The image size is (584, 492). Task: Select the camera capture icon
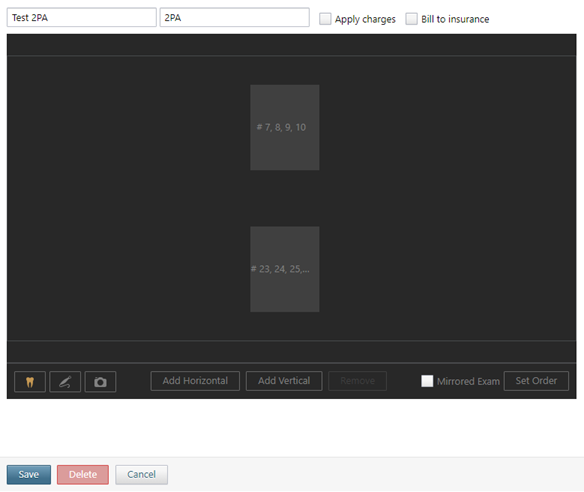(x=100, y=382)
